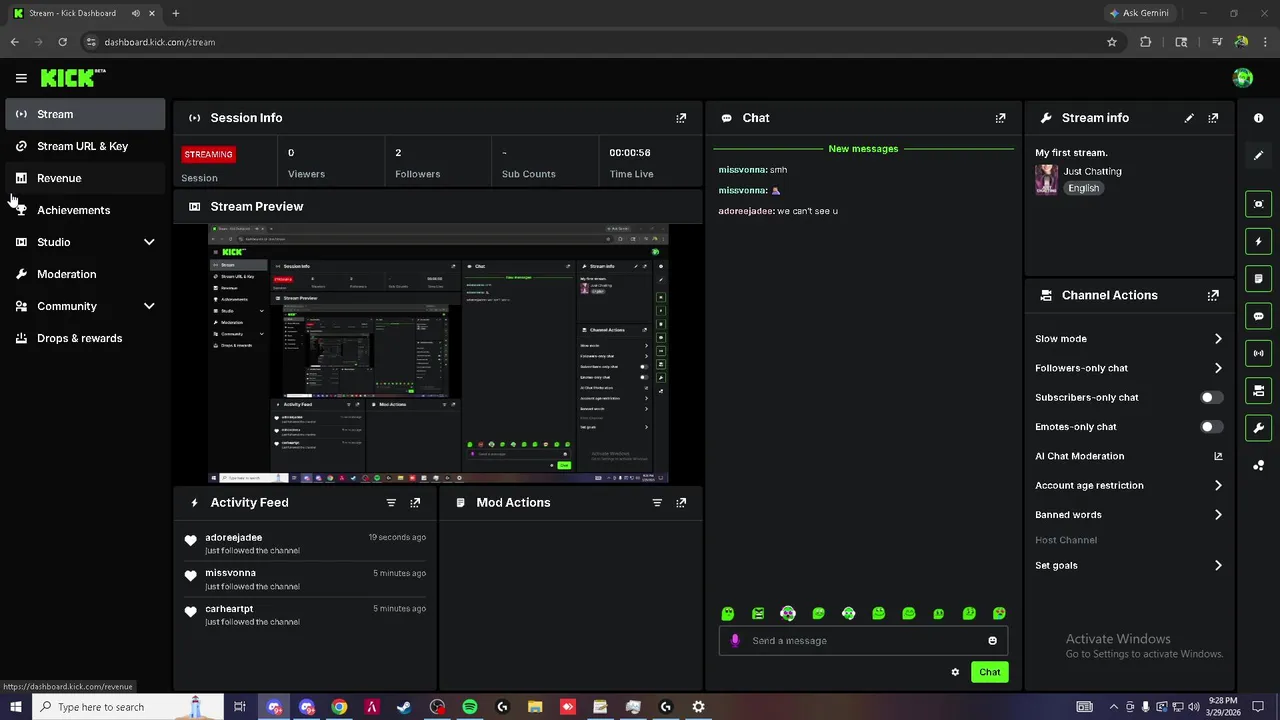Open chat settings gear icon

[x=955, y=672]
